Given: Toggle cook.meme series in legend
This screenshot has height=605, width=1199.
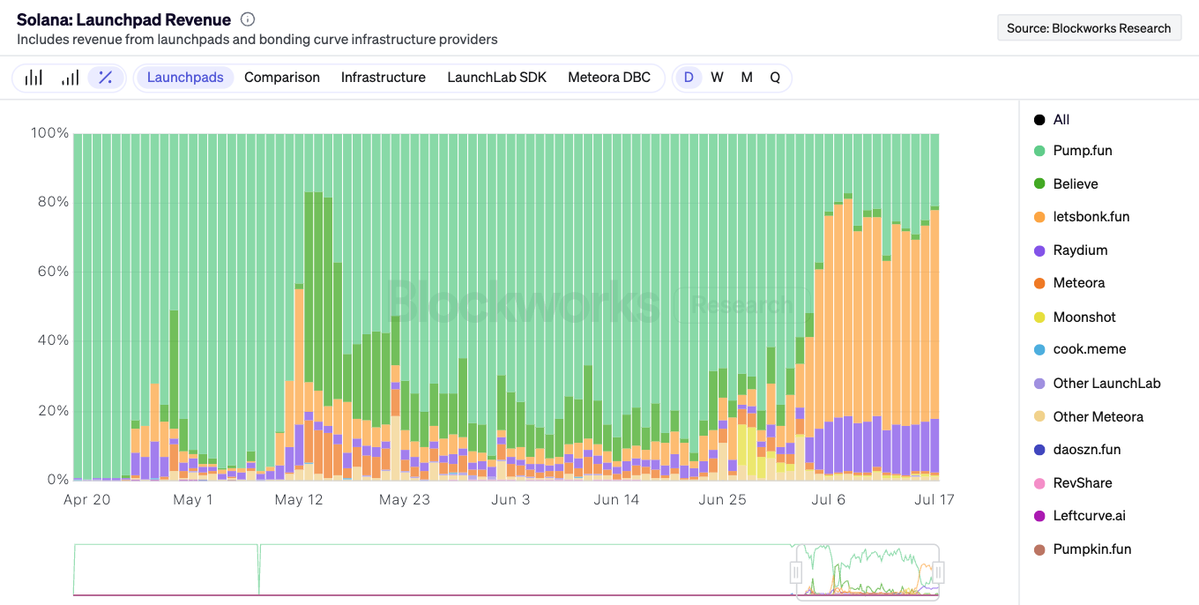Looking at the screenshot, I should (x=1080, y=350).
